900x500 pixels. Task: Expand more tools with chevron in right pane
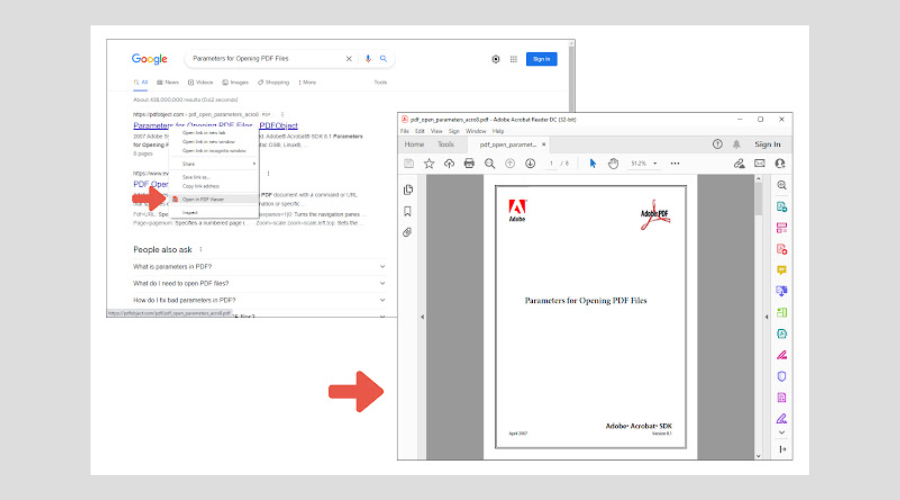tap(782, 433)
